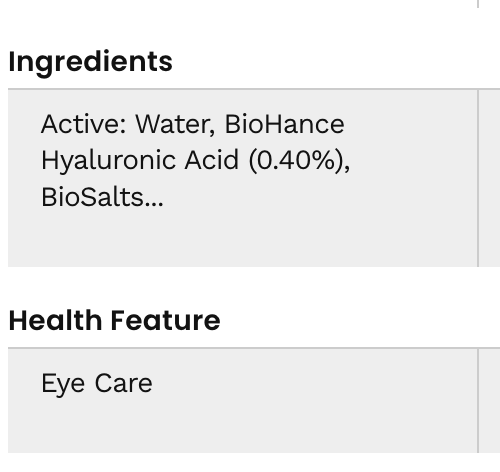Click the divider line under Ingredients heading

pos(254,89)
